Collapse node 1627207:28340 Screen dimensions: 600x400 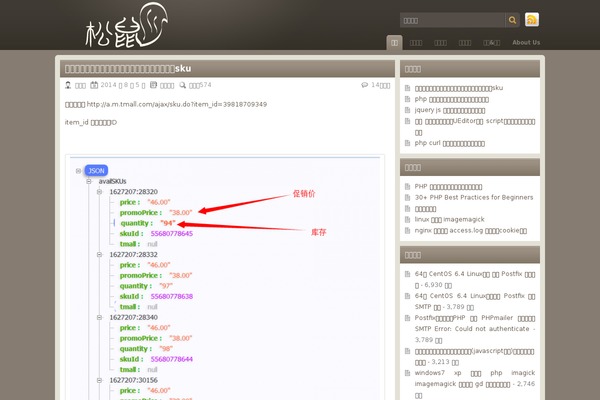click(x=99, y=317)
